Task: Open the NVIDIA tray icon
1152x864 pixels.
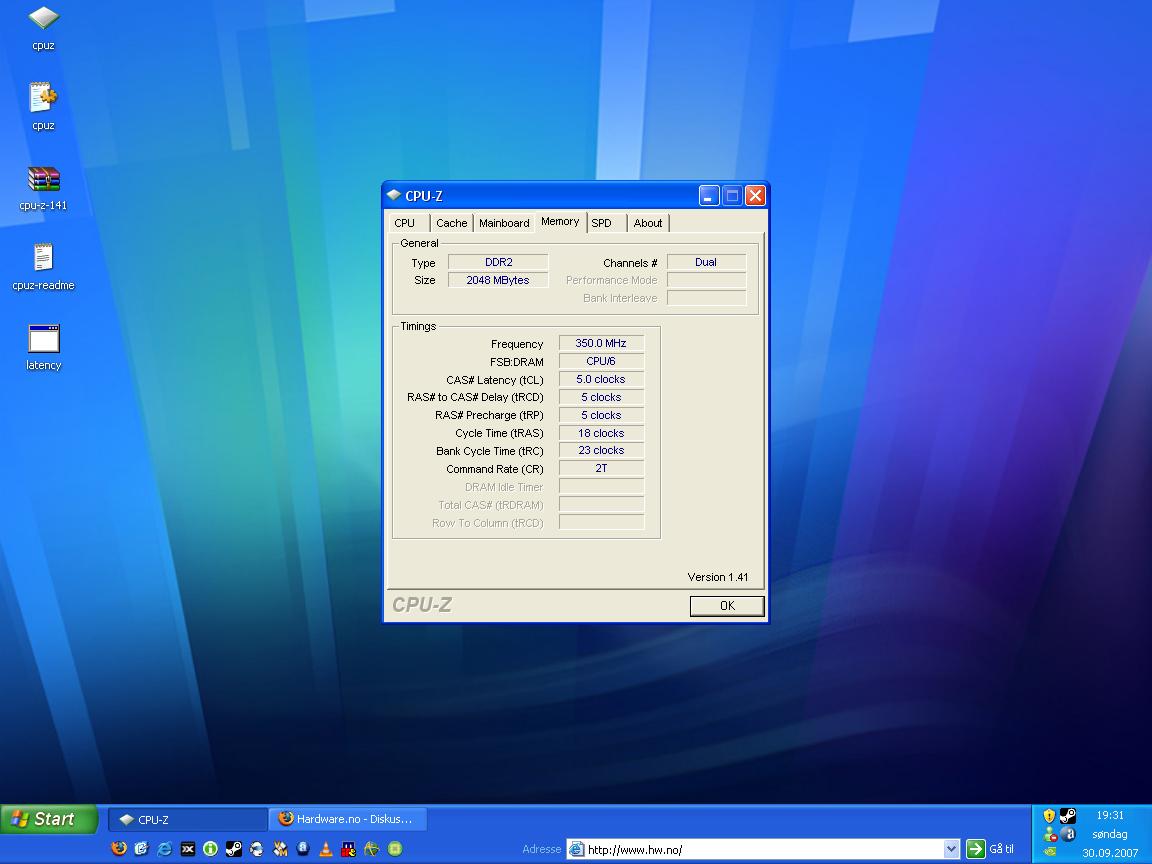Action: coord(1050,852)
